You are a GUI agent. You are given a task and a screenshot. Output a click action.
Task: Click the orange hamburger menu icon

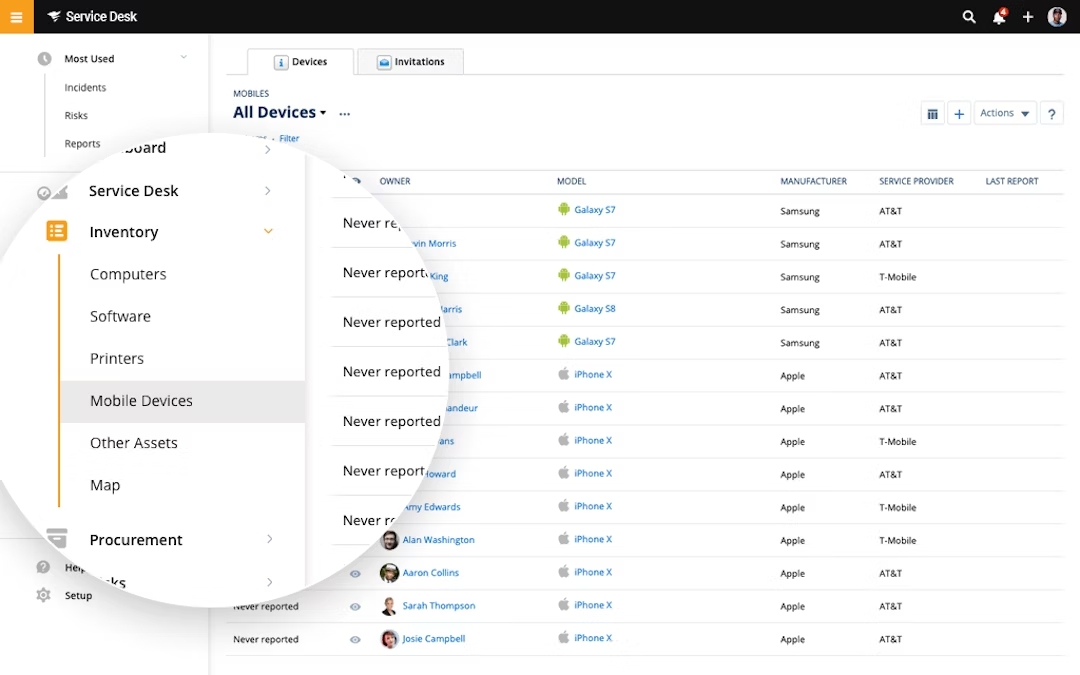pos(16,16)
